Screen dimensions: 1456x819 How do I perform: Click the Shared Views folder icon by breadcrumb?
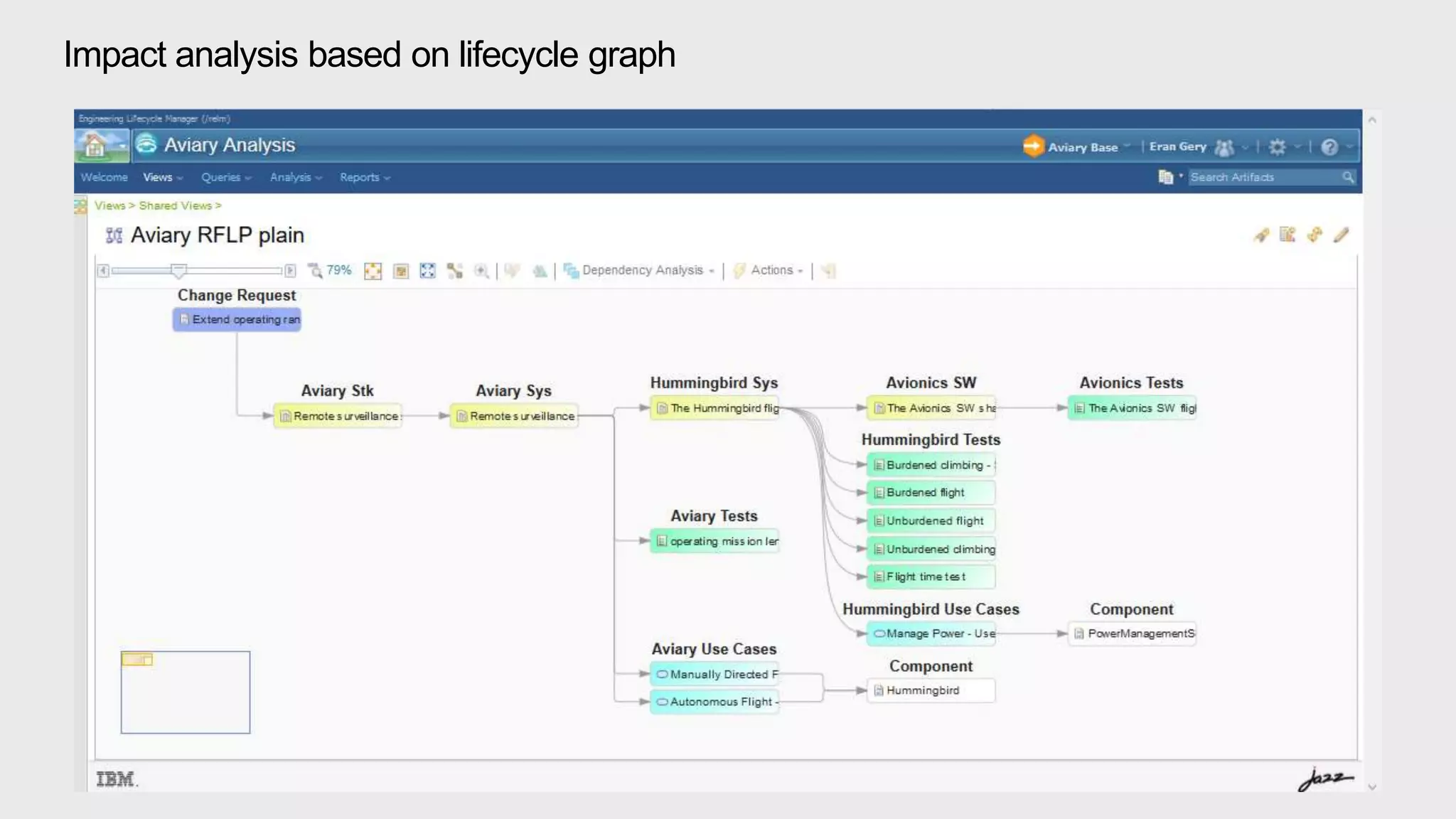click(x=80, y=206)
